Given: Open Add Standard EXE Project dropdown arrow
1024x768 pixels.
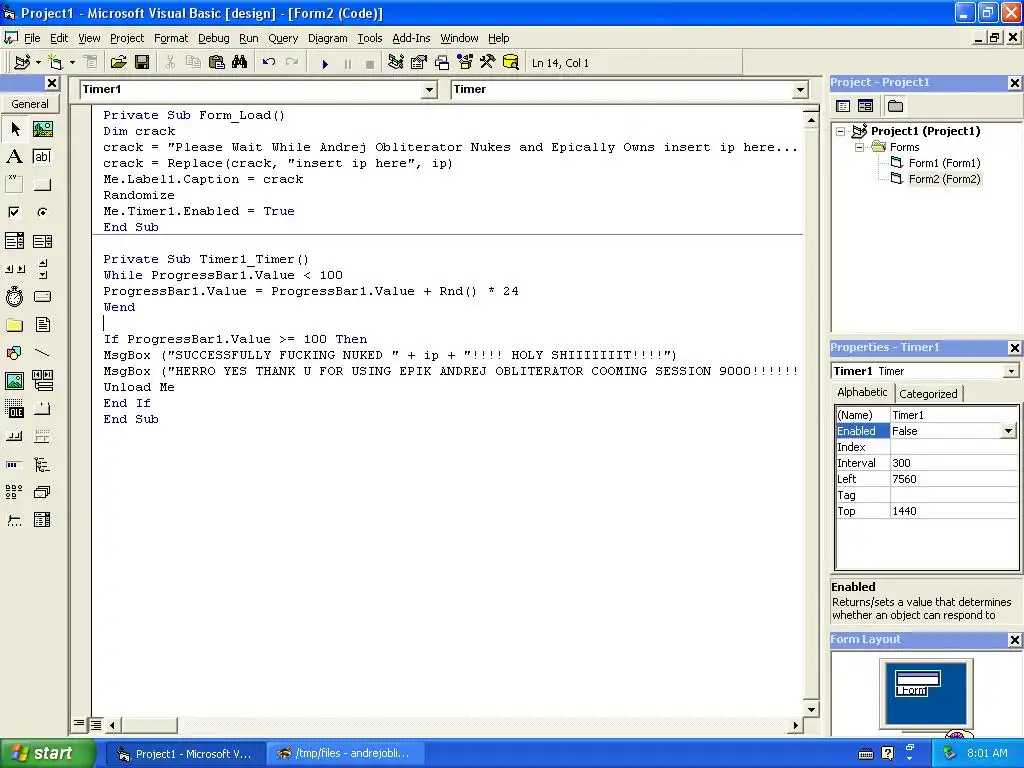Looking at the screenshot, I should pyautogui.click(x=39, y=63).
